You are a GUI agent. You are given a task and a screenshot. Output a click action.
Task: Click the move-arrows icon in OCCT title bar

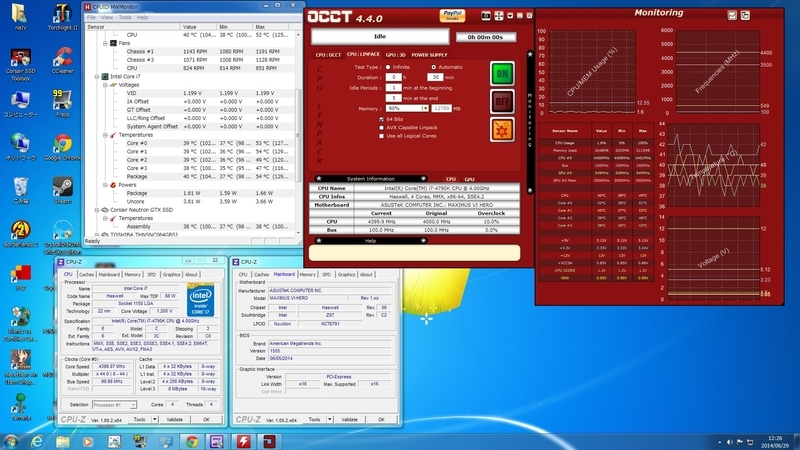tap(498, 16)
